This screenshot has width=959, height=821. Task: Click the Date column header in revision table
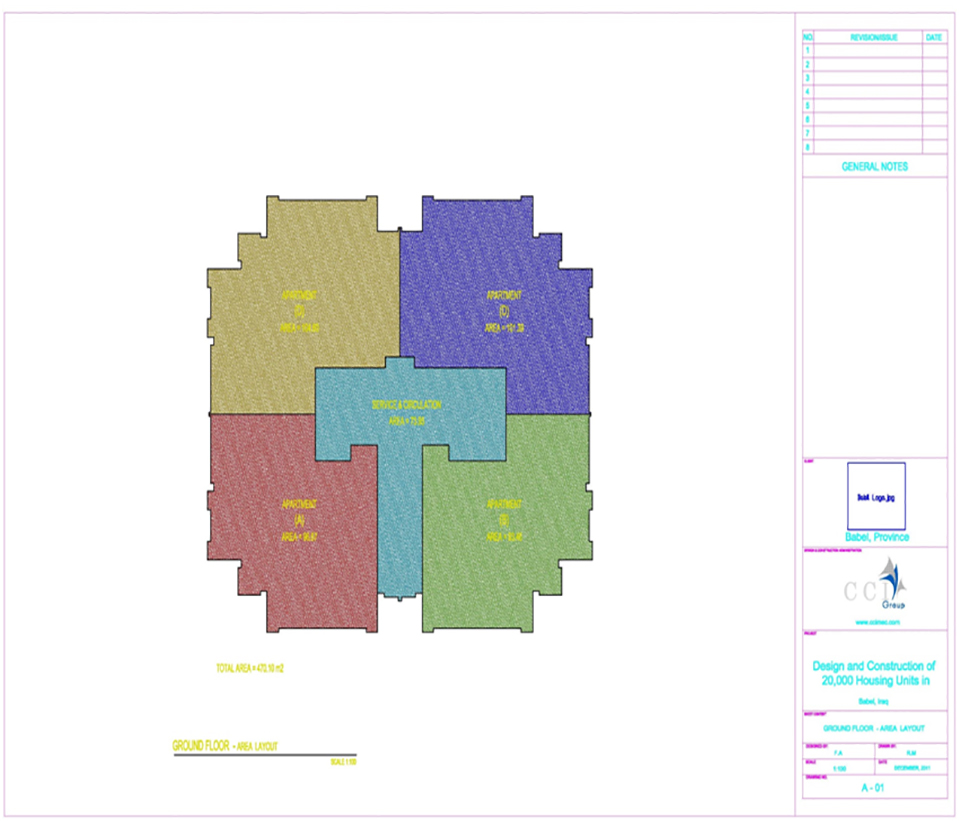[934, 37]
